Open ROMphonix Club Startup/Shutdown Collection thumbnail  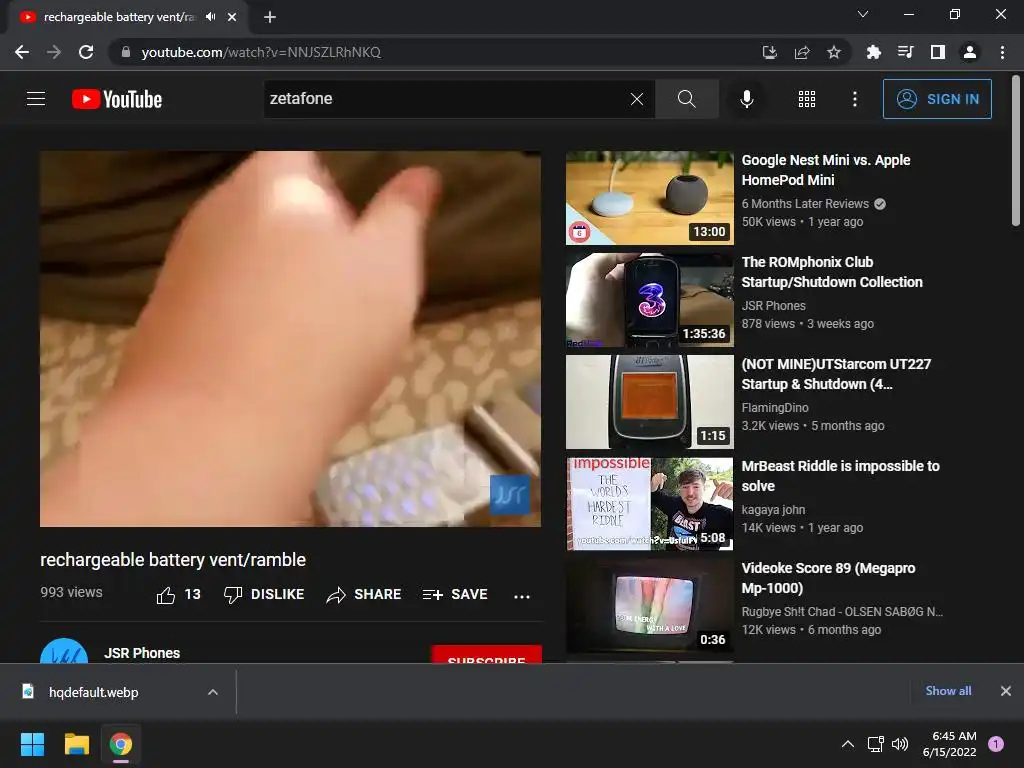tap(650, 300)
